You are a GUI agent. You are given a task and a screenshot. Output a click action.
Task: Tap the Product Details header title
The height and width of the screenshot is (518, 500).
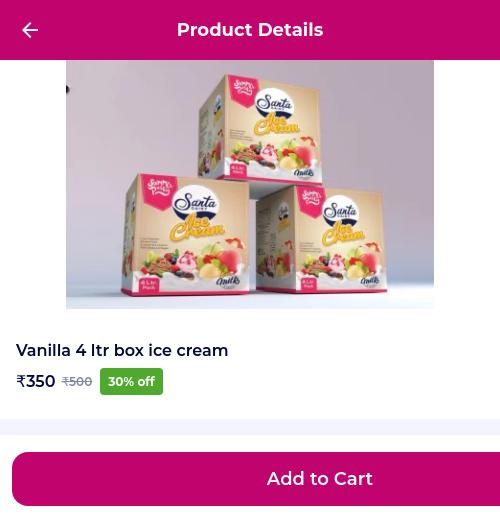pyautogui.click(x=250, y=30)
